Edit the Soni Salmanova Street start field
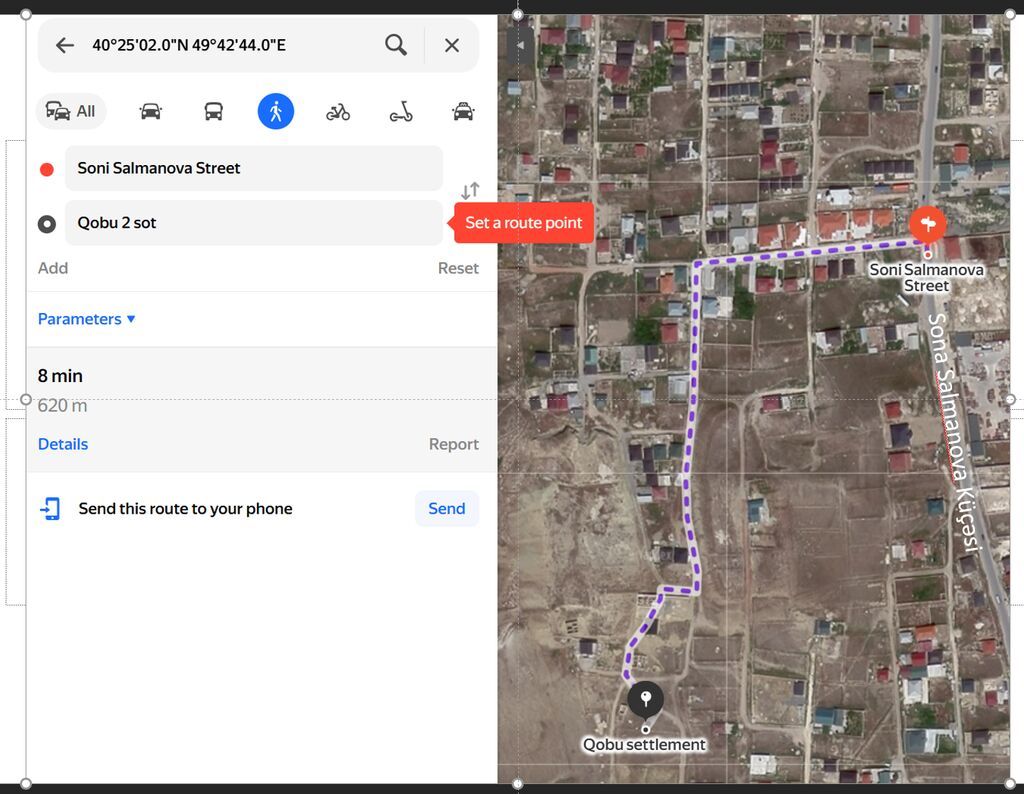This screenshot has width=1024, height=794. pyautogui.click(x=253, y=168)
